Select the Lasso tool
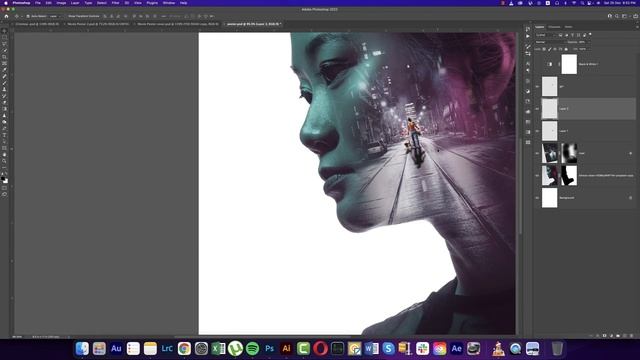The image size is (640, 360). tap(4, 44)
